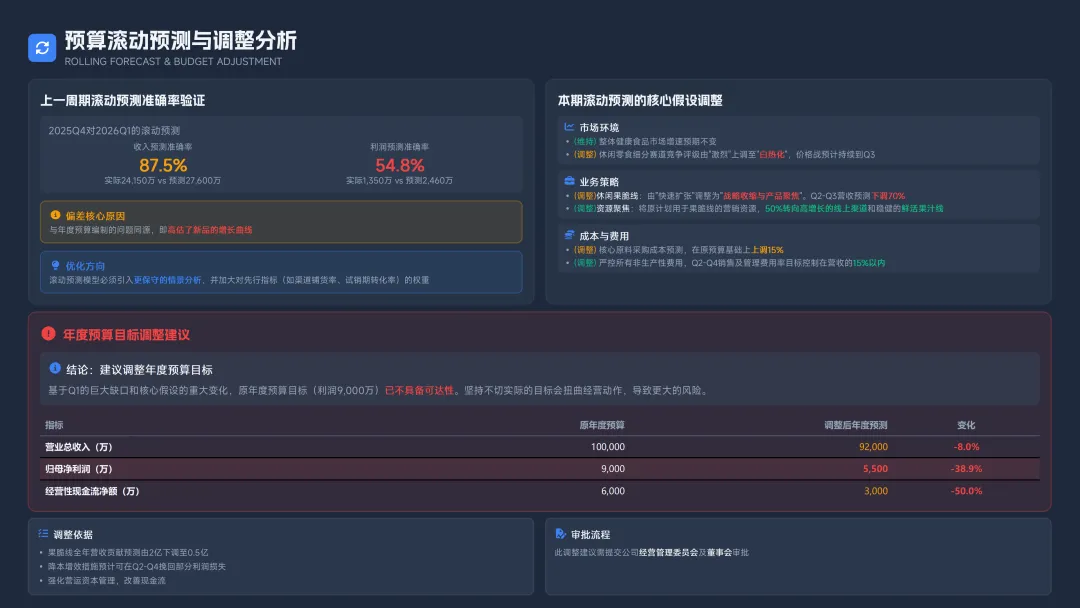Click the row label 归母净利润（万）
This screenshot has width=1080, height=608.
pos(79,469)
